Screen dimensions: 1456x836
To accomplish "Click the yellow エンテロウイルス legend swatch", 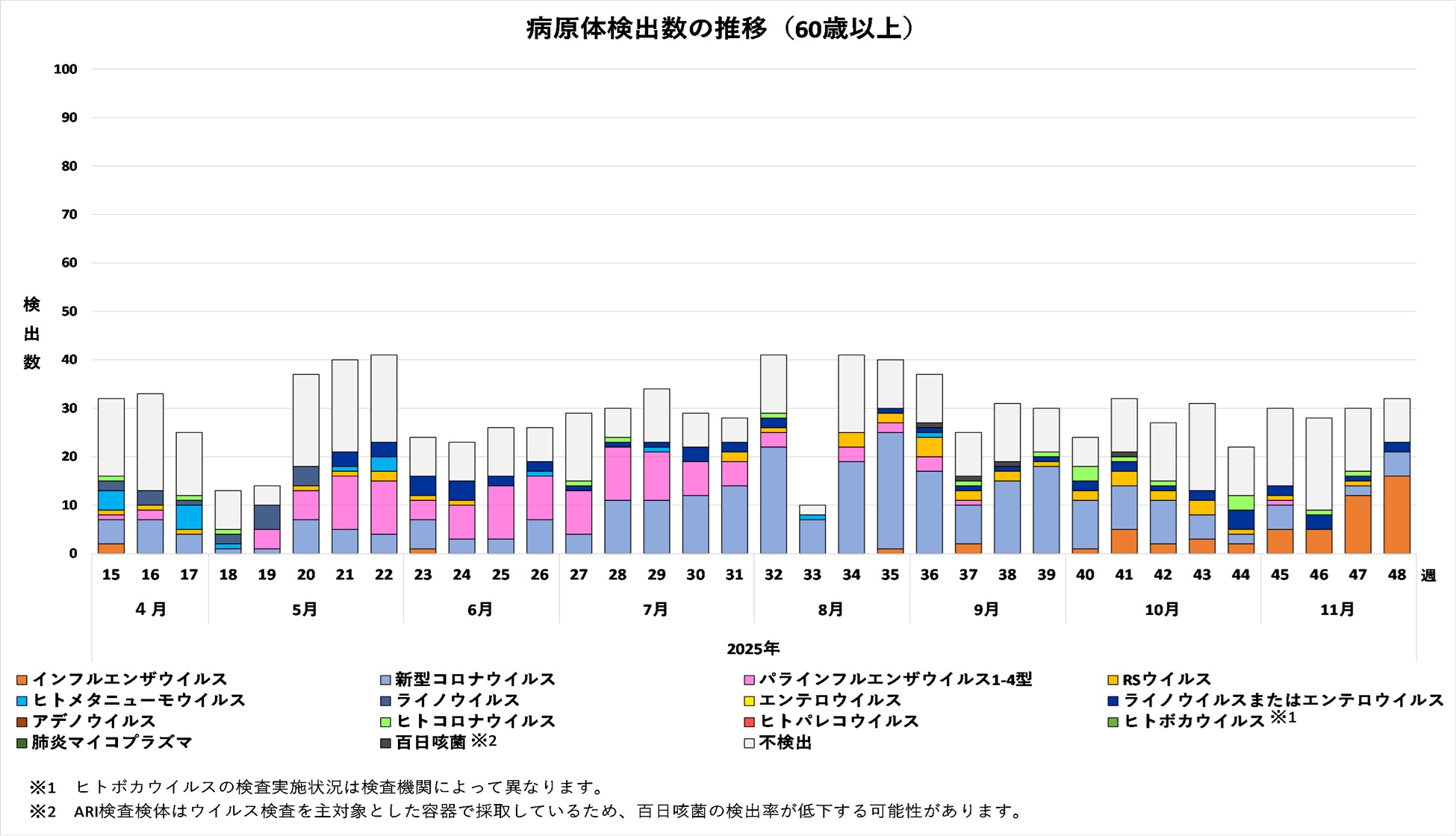I will coord(749,701).
